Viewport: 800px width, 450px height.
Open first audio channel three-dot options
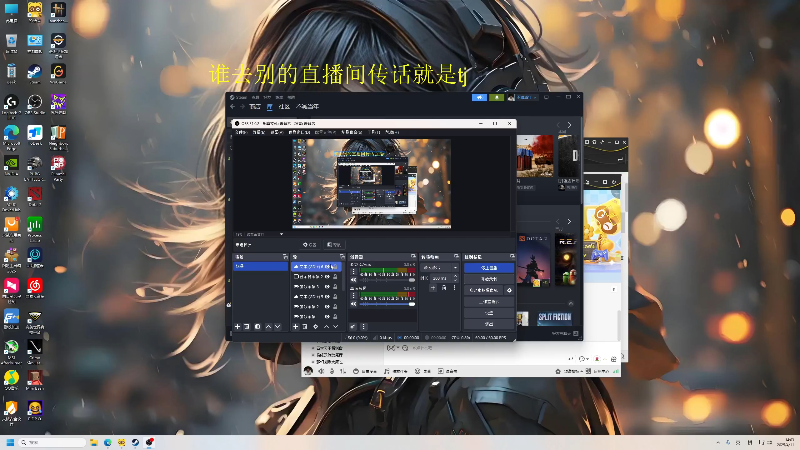(x=353, y=271)
